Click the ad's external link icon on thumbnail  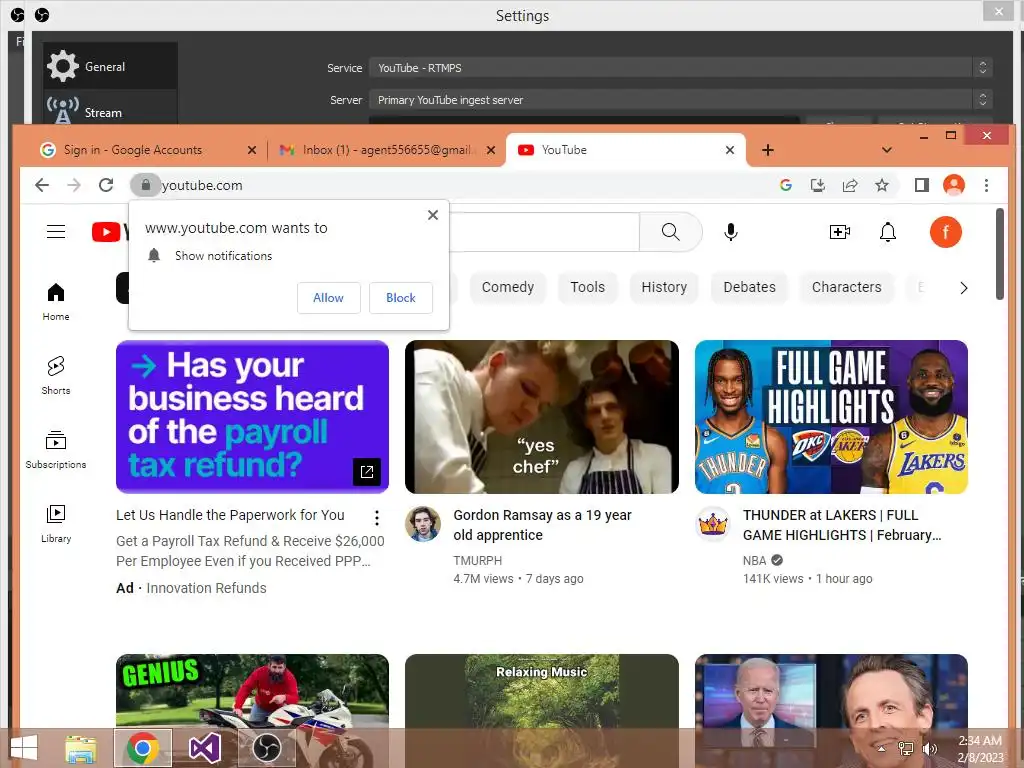(366, 472)
